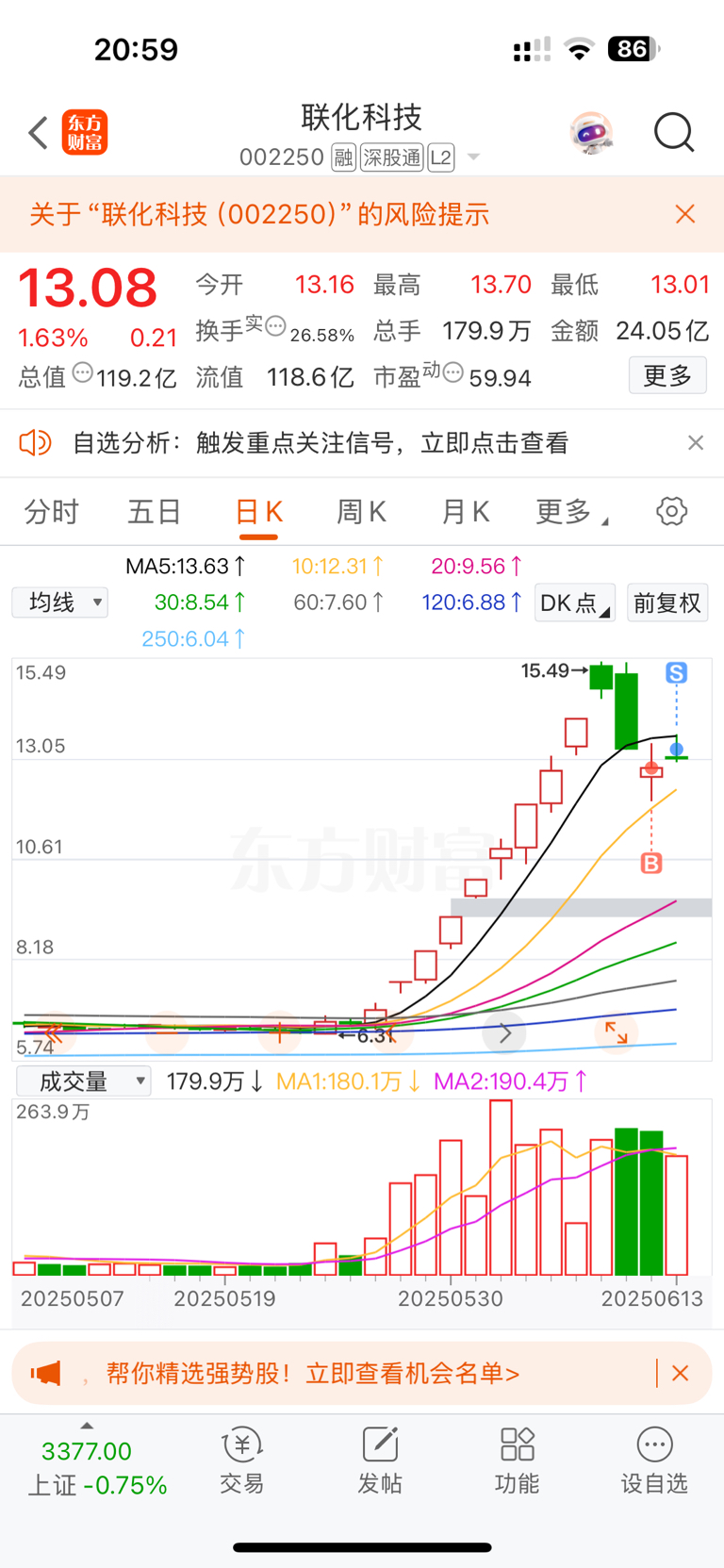
Task: Tap the 前复权 adjustment button
Action: point(667,602)
